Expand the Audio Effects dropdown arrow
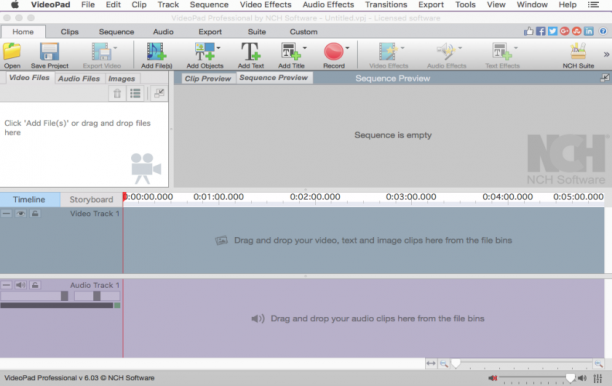The width and height of the screenshot is (612, 386). 460,48
